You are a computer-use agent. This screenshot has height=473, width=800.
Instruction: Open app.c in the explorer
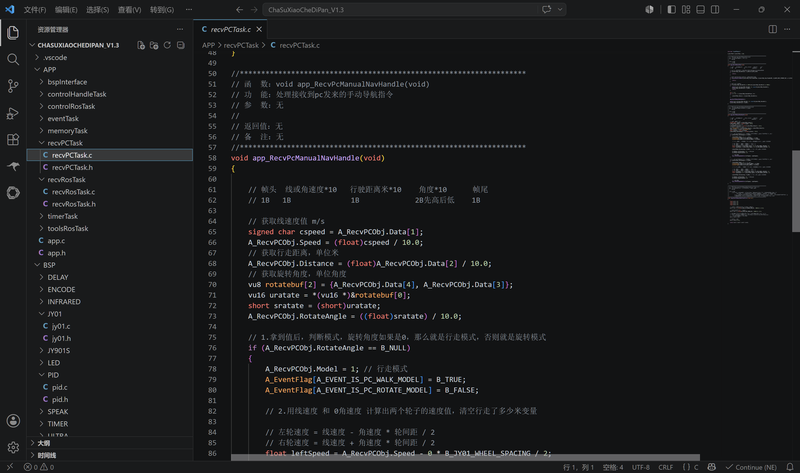coord(110,241)
